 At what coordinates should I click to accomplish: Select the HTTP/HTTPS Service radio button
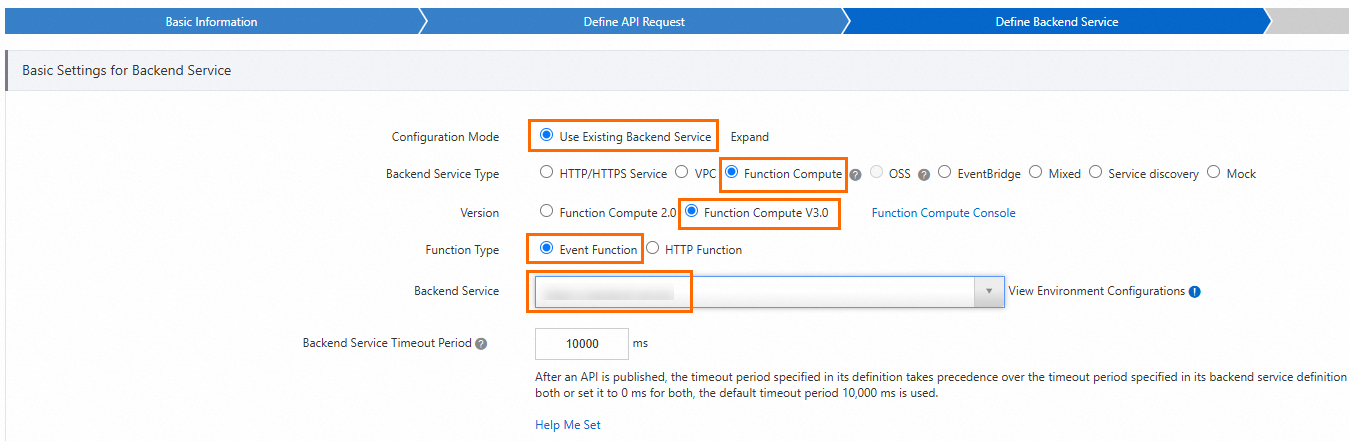[546, 173]
